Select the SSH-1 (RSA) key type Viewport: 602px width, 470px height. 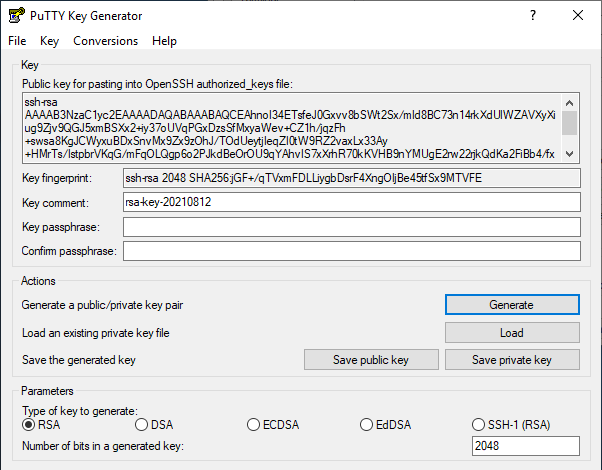tap(511, 425)
